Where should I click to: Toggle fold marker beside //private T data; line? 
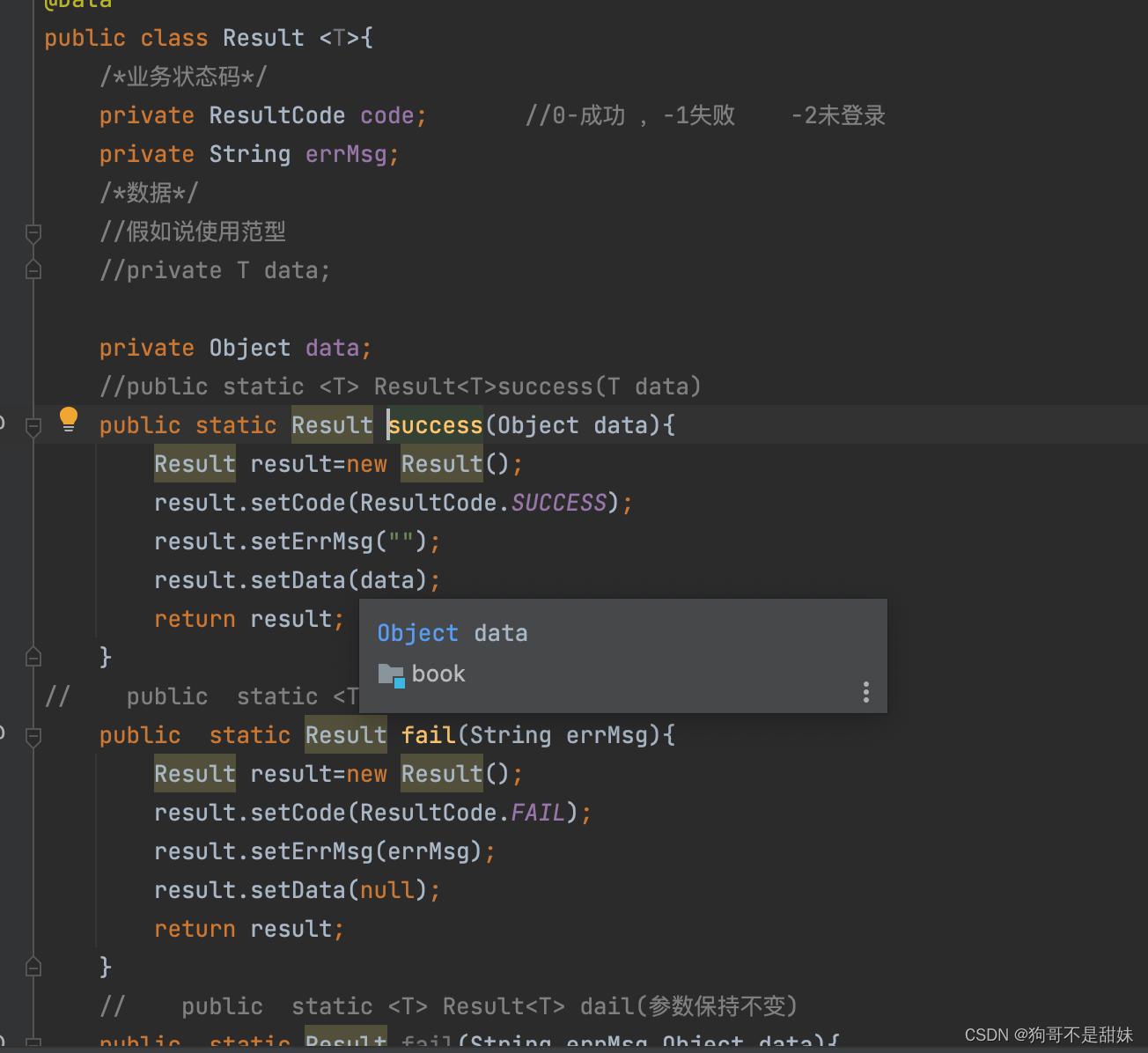[x=33, y=270]
